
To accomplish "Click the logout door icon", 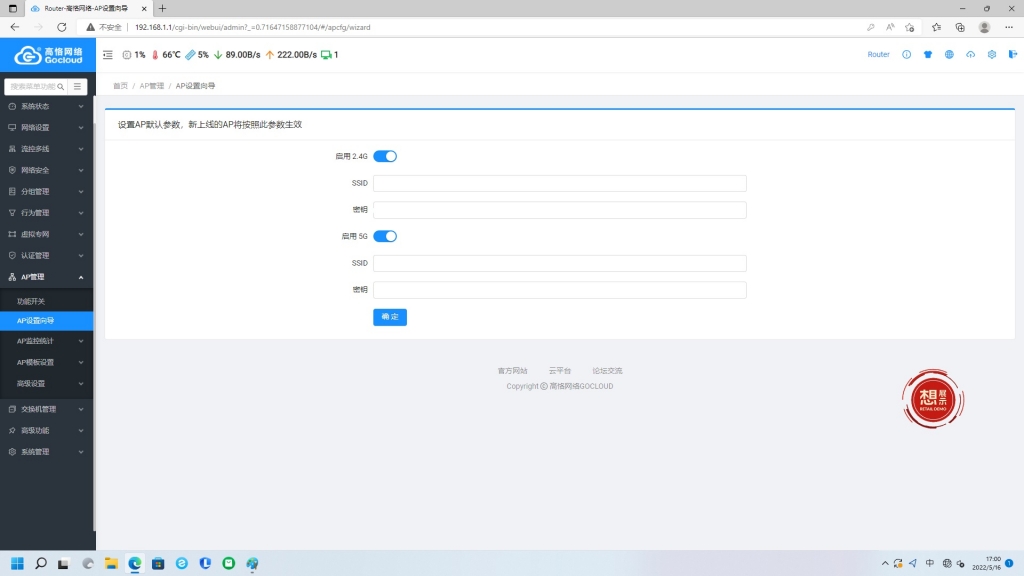I will click(1012, 55).
